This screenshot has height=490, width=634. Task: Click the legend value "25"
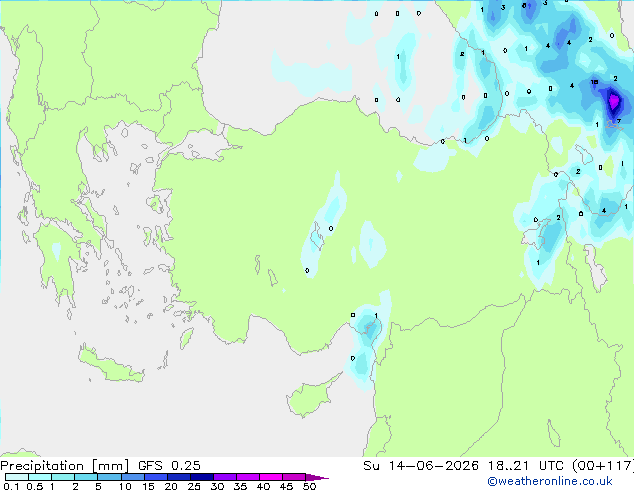click(x=194, y=486)
